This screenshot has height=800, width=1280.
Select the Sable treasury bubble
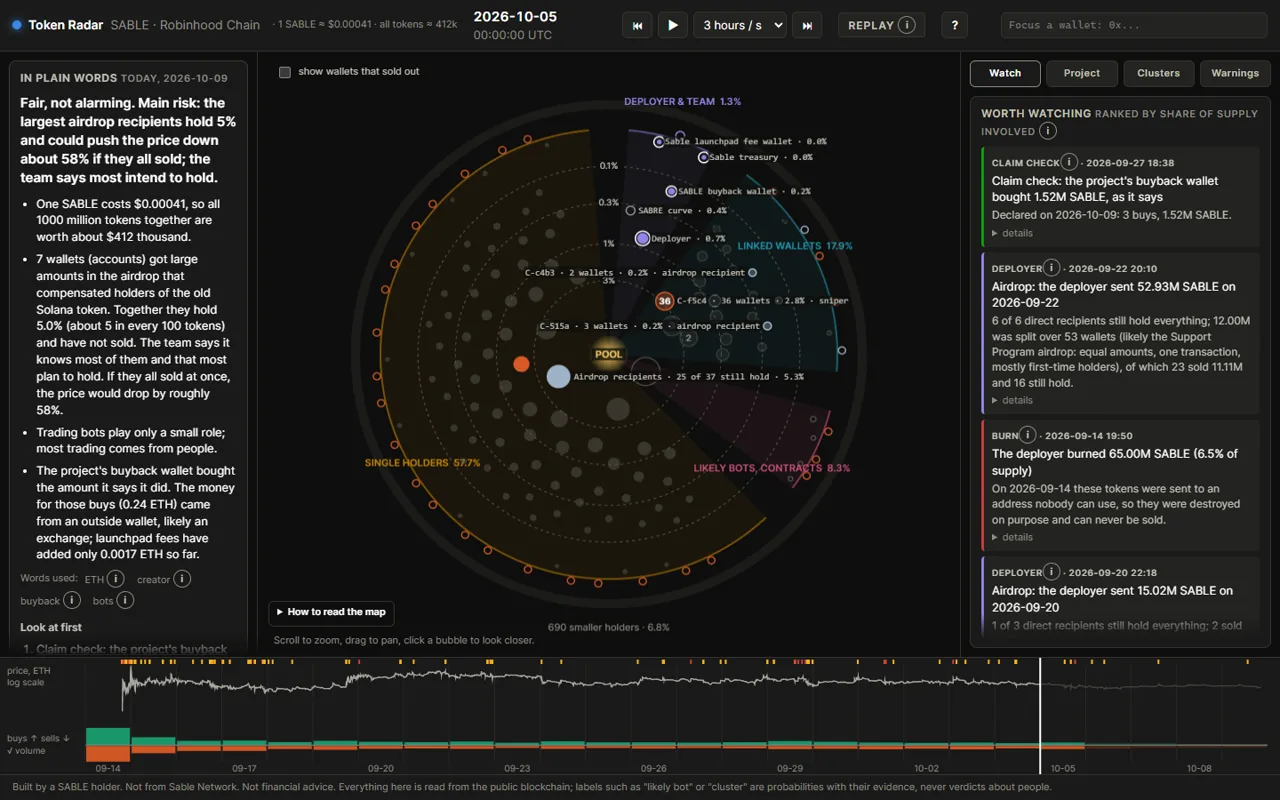click(703, 157)
